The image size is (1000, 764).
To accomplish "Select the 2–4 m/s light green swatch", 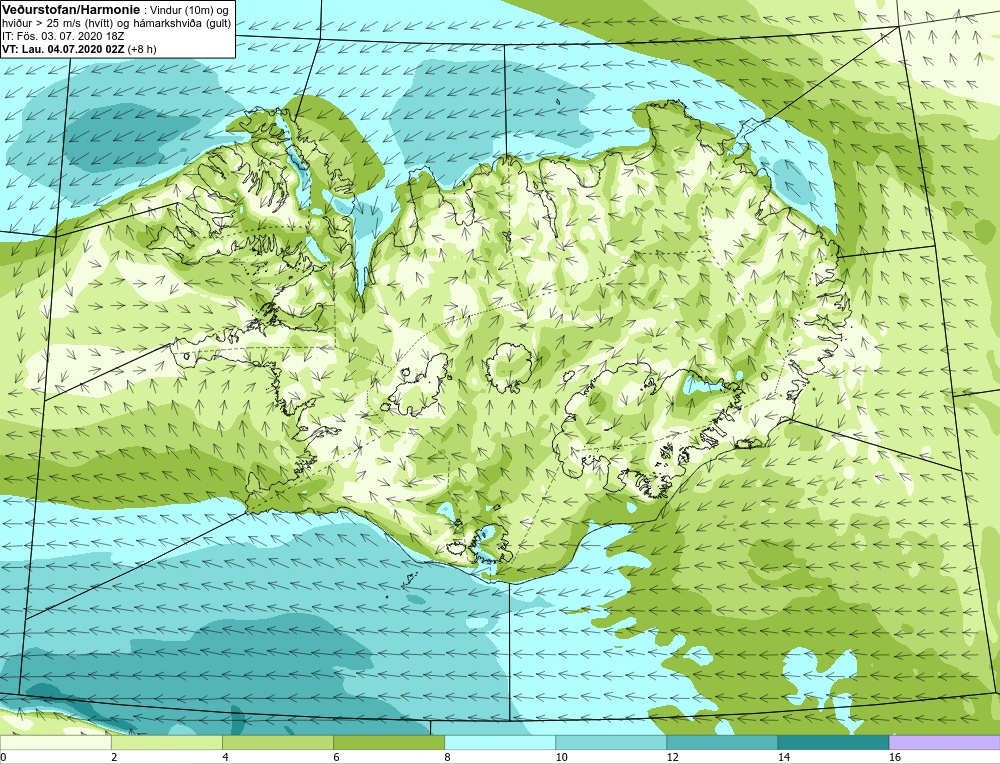I will point(166,742).
